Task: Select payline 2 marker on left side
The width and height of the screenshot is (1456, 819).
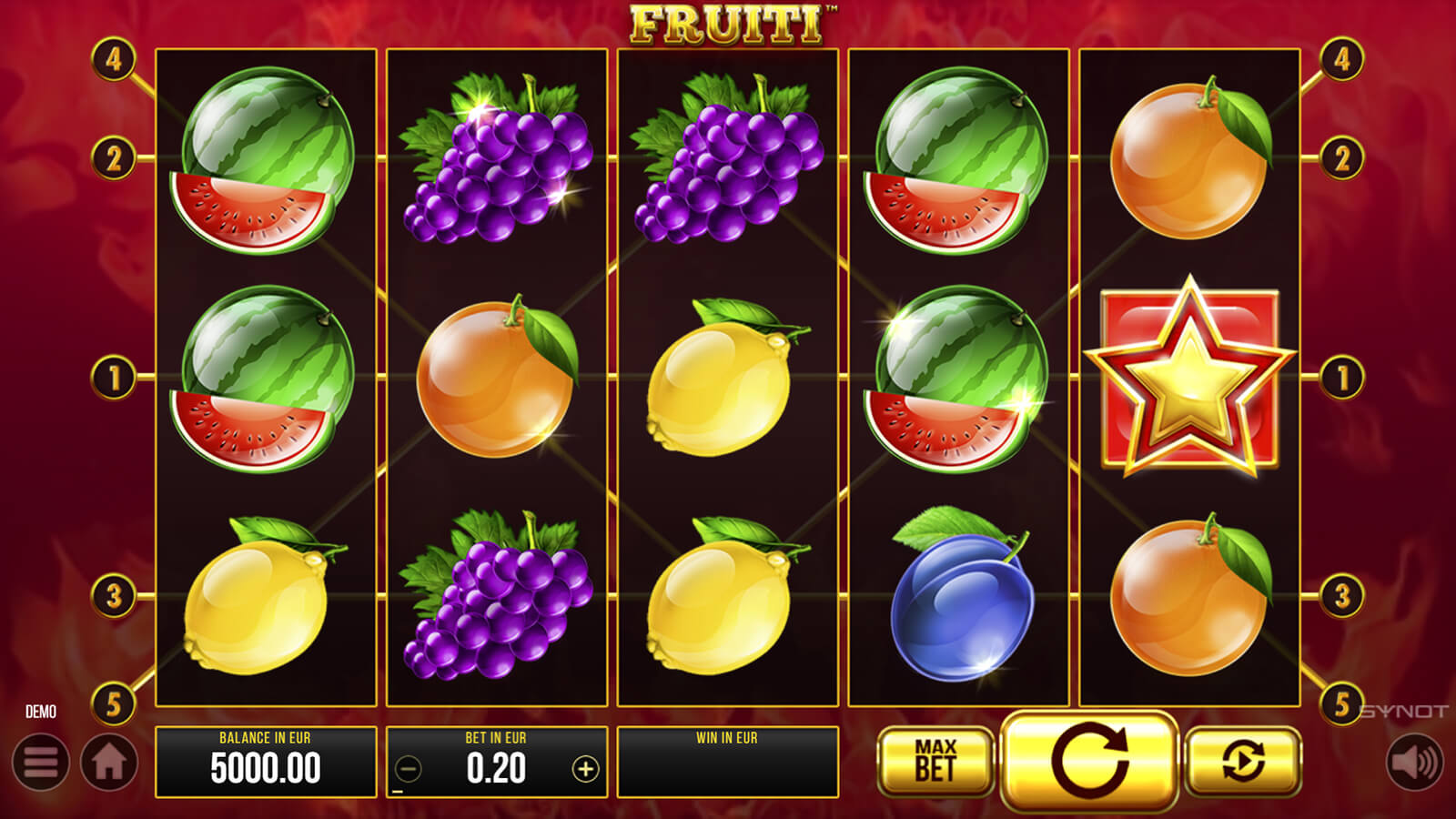Action: click(114, 158)
